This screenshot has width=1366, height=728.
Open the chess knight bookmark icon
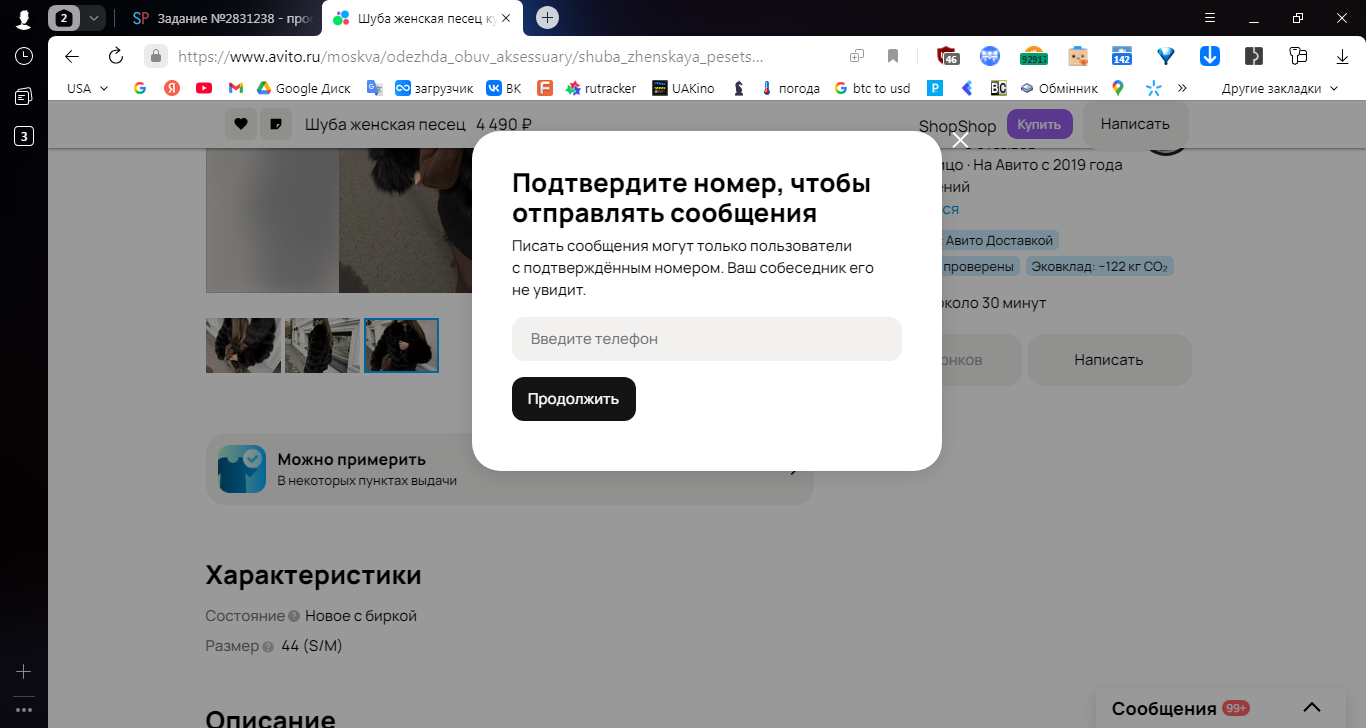coord(738,88)
